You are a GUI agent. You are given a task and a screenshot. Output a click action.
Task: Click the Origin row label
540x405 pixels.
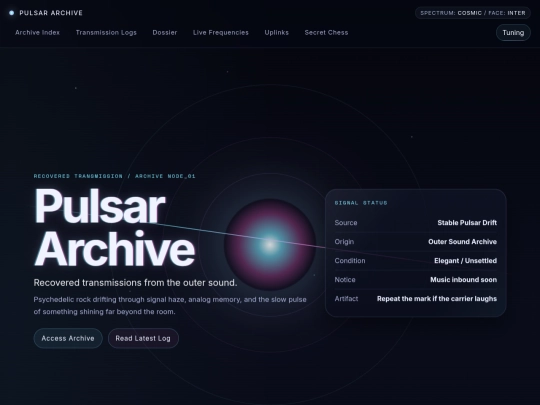pos(344,242)
